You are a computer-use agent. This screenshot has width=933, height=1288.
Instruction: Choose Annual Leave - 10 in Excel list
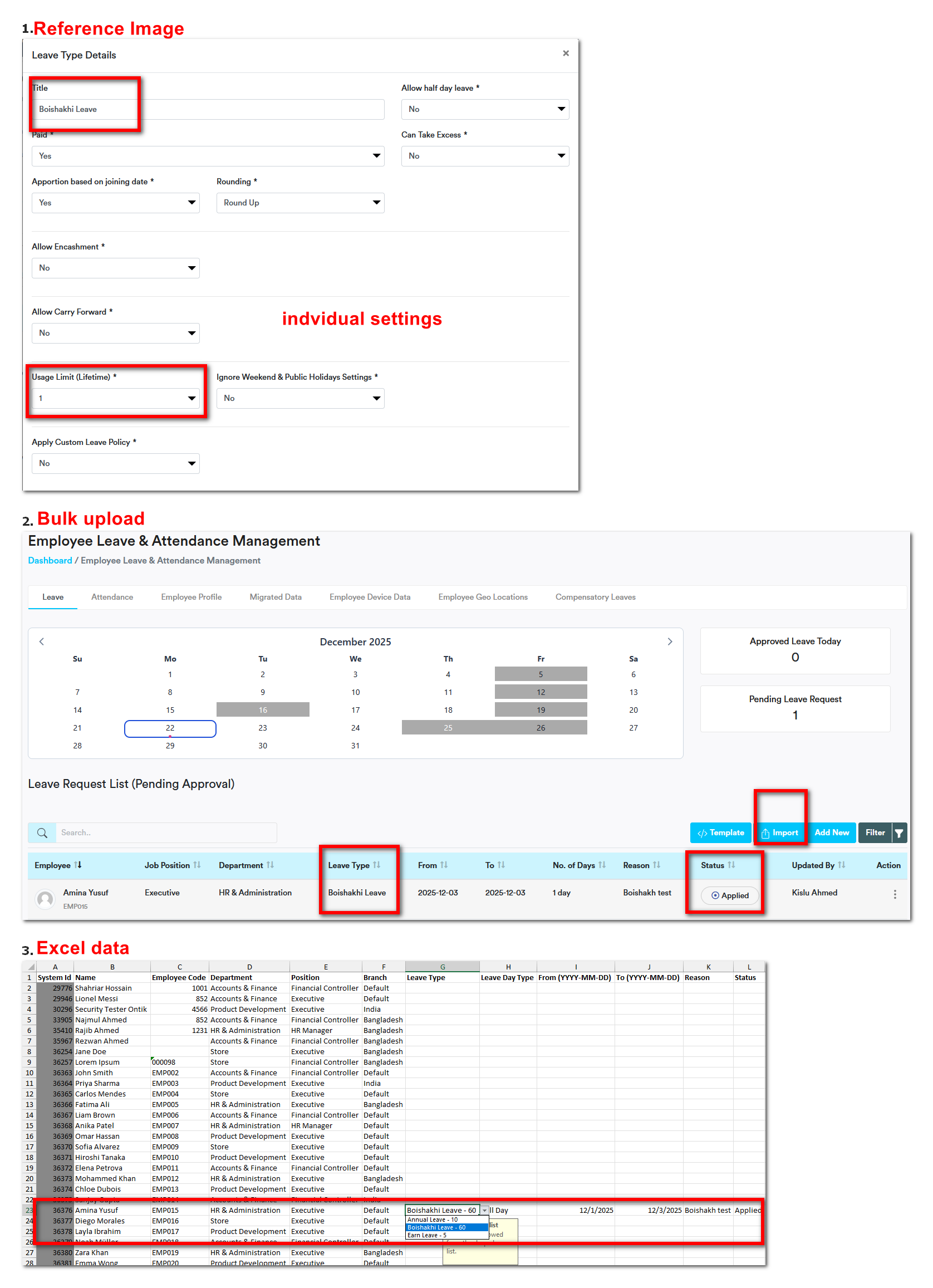(x=446, y=1220)
